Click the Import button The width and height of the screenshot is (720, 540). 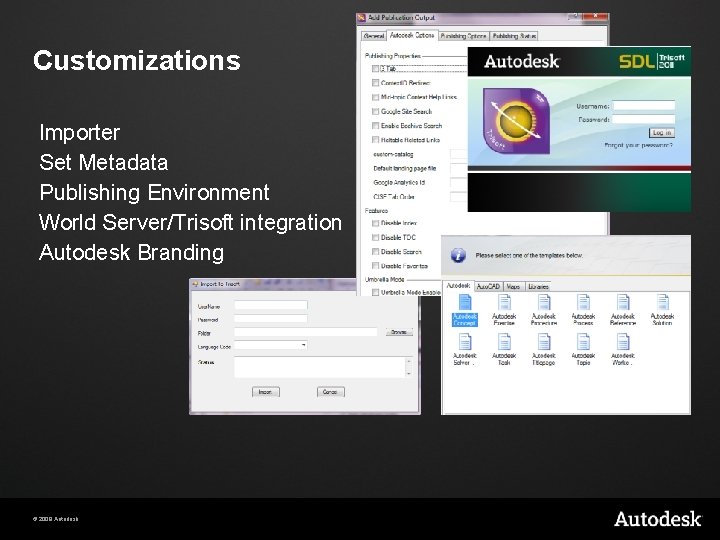tap(265, 392)
